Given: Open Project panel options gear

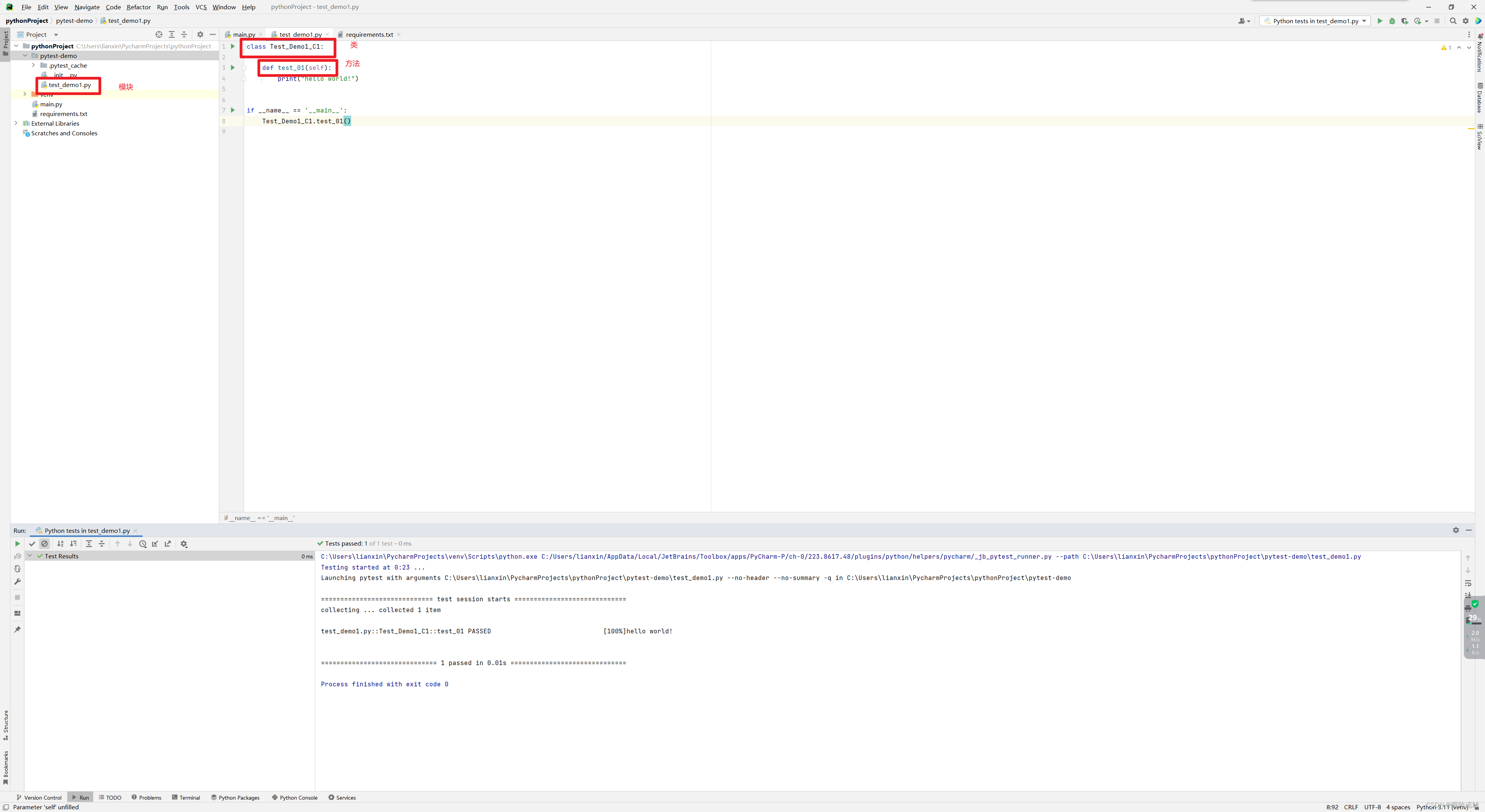Looking at the screenshot, I should point(200,34).
